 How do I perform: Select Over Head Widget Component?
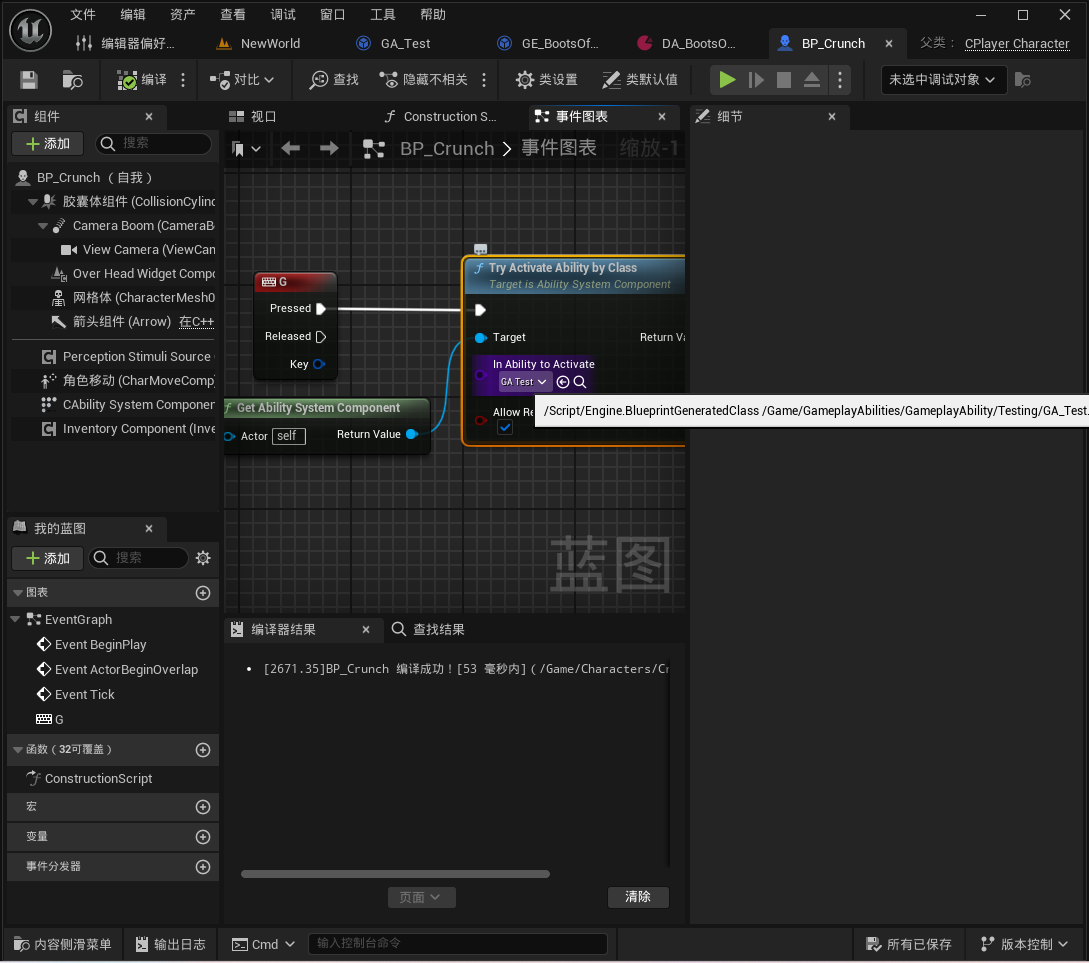(133, 274)
